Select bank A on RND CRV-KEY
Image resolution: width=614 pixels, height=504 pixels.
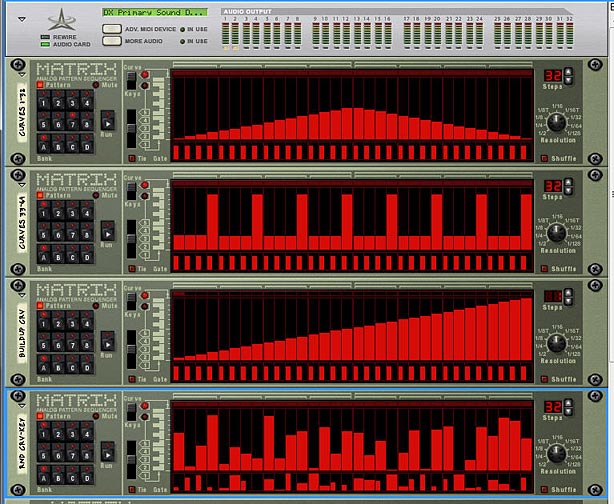(x=43, y=475)
